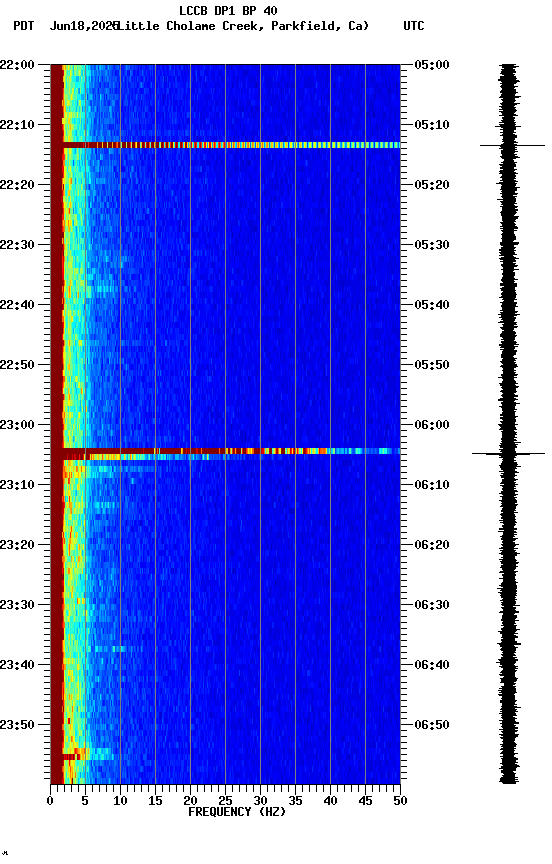Select the 06:00 UTC time label
Viewport: 552px width, 864px height.
[x=432, y=425]
